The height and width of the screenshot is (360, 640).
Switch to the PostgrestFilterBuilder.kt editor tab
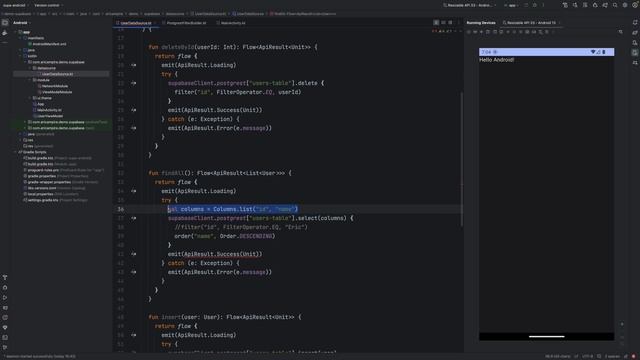(186, 23)
